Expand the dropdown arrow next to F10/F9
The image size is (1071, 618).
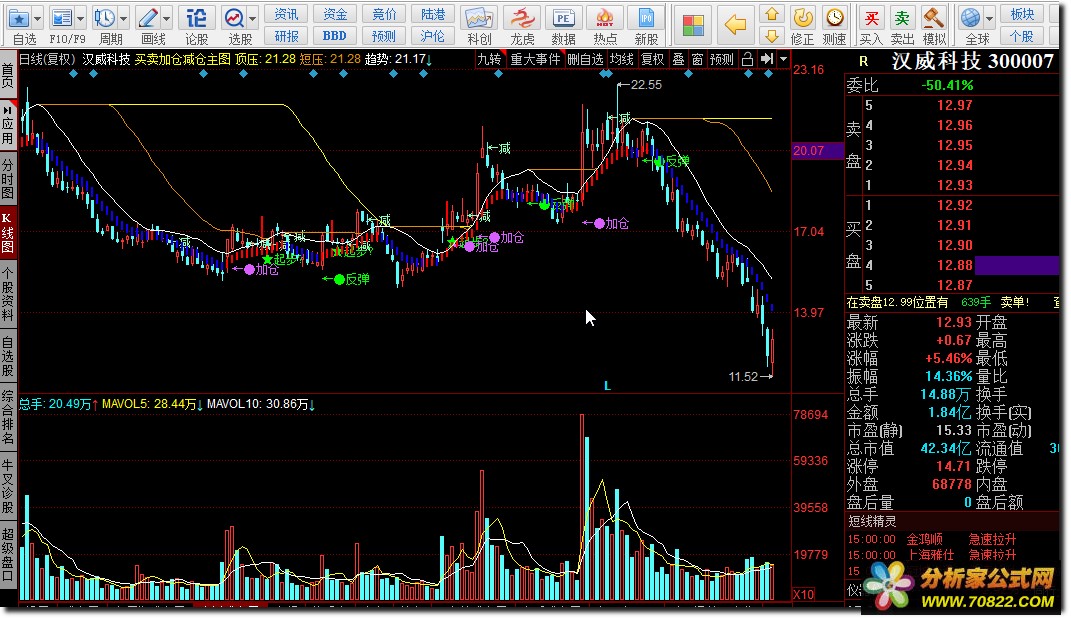coord(81,18)
